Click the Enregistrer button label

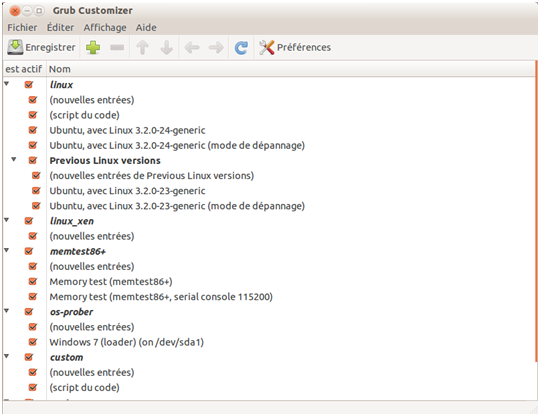[x=50, y=48]
